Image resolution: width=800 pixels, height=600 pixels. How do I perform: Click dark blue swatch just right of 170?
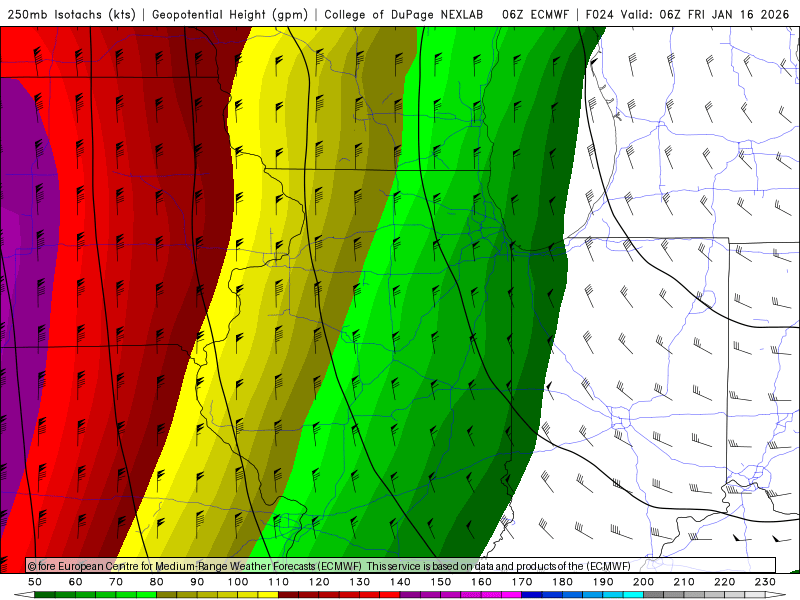[x=532, y=595]
